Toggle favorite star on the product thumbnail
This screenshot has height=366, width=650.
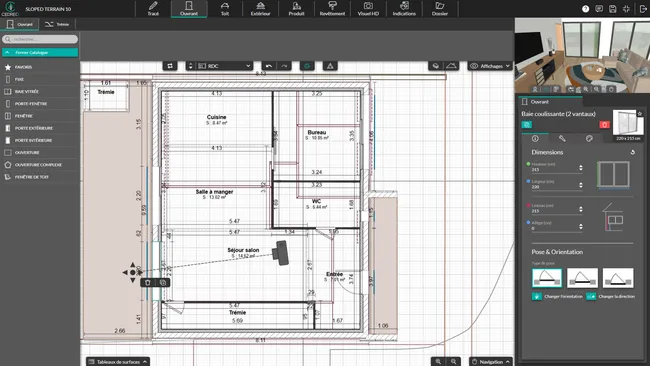[640, 113]
